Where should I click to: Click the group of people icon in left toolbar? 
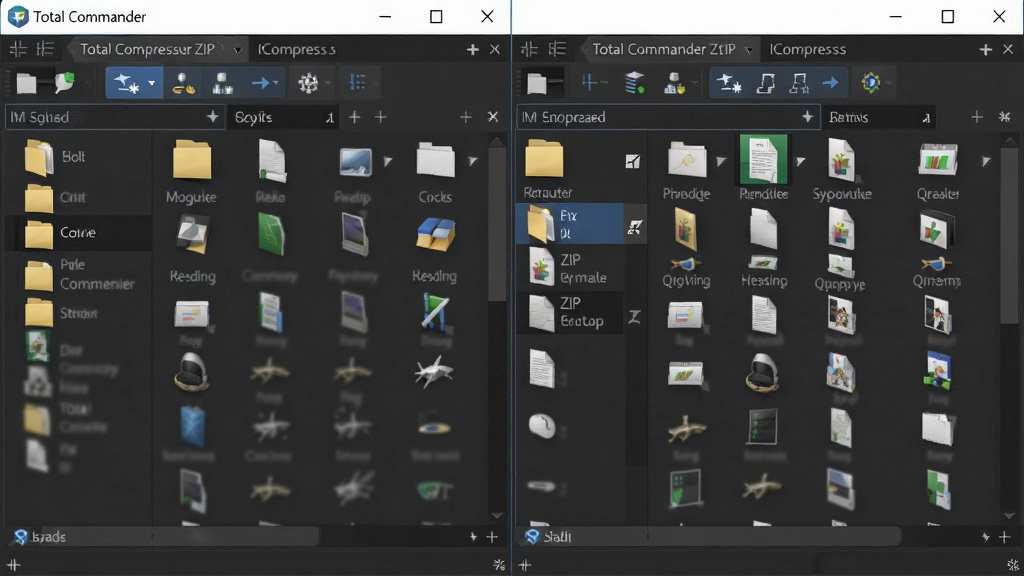[222, 83]
